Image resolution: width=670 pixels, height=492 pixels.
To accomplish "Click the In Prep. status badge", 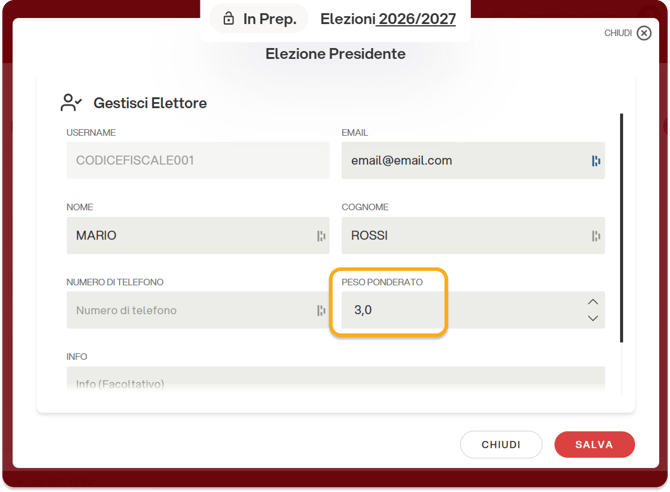I will [259, 19].
